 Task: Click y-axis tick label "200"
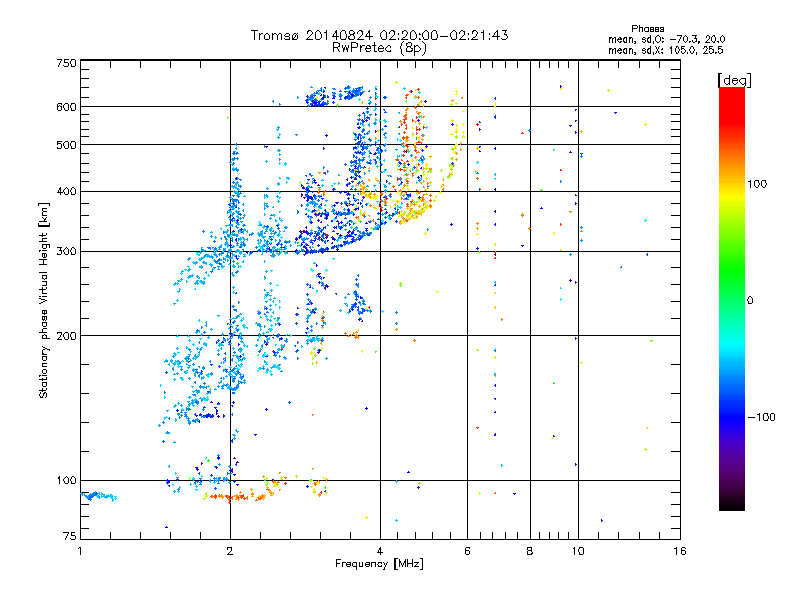[x=66, y=336]
